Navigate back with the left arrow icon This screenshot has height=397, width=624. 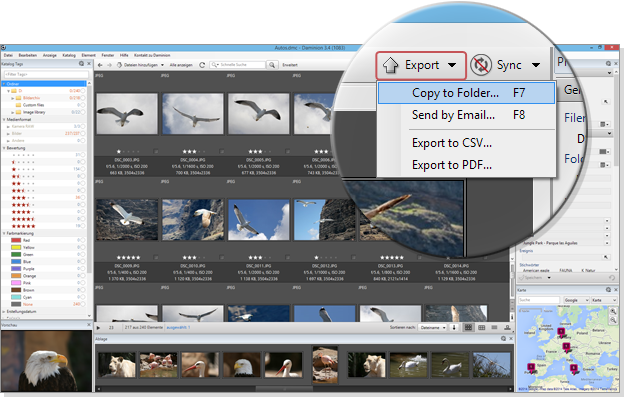coord(100,65)
